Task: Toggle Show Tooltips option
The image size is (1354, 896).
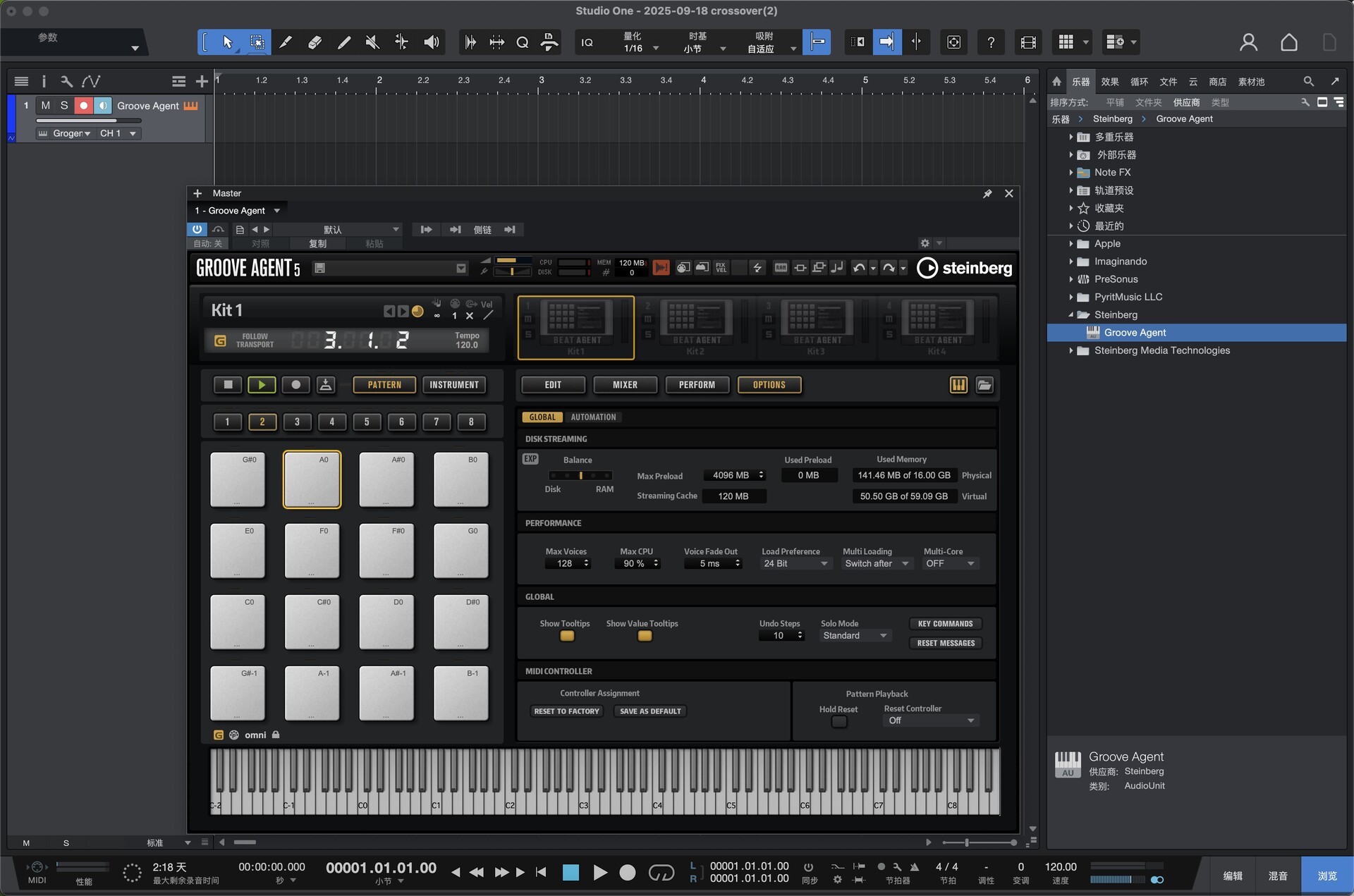Action: [566, 636]
